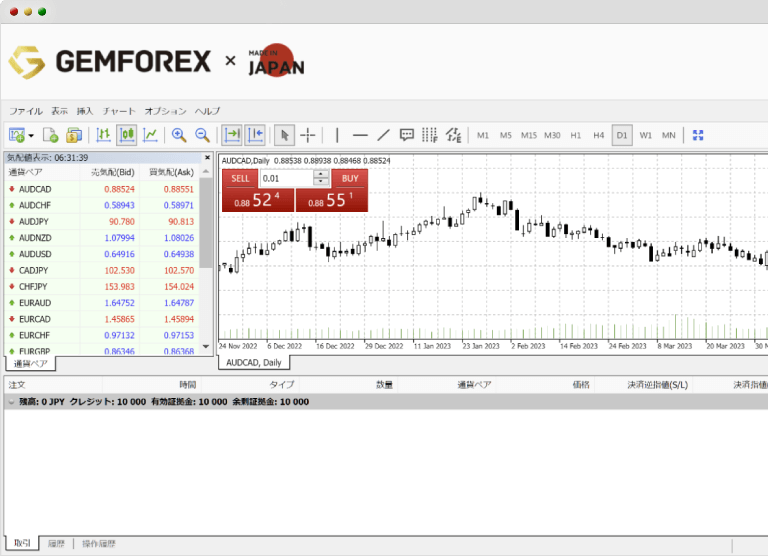The width and height of the screenshot is (768, 556).
Task: Select the Fibonacci retracement tool
Action: tap(430, 135)
